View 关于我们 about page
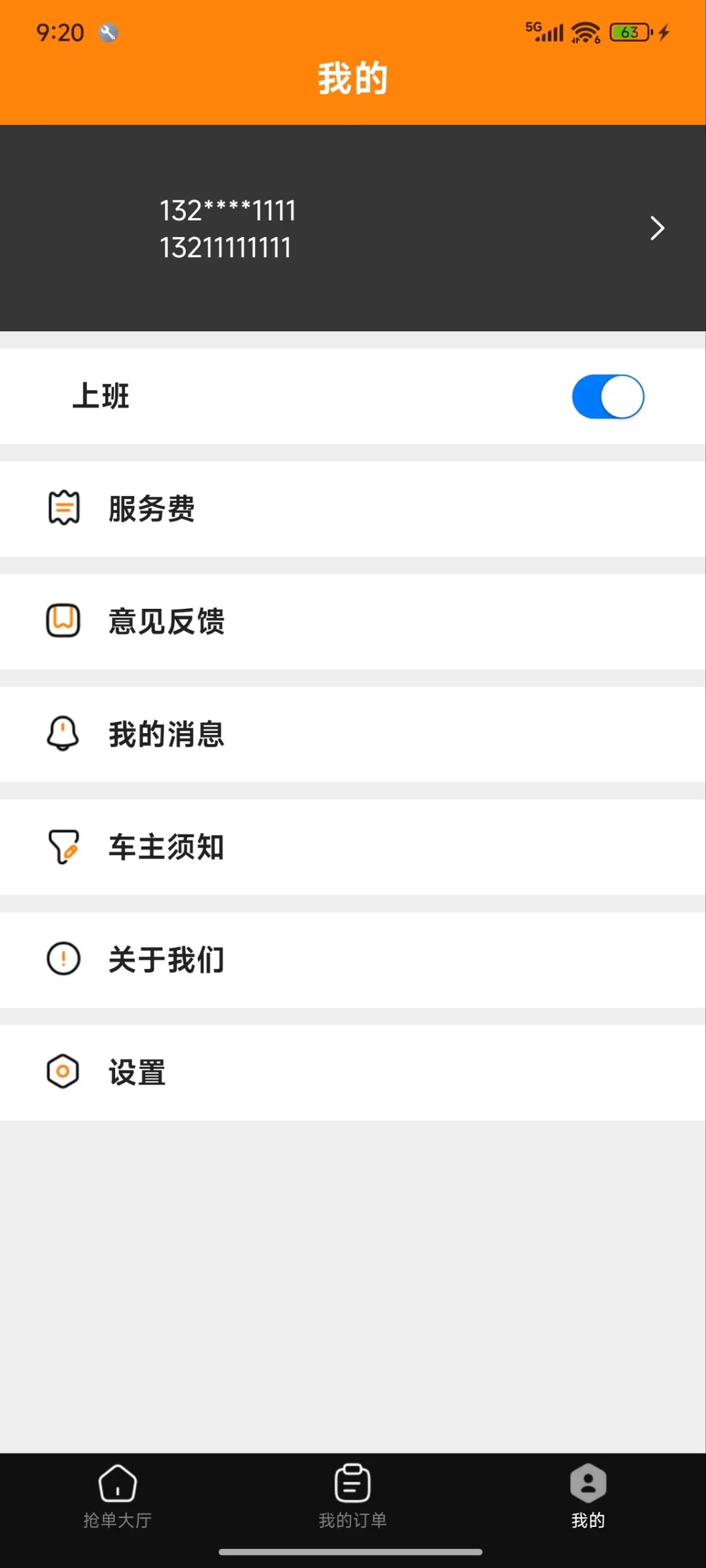This screenshot has height=1568, width=706. tap(167, 960)
